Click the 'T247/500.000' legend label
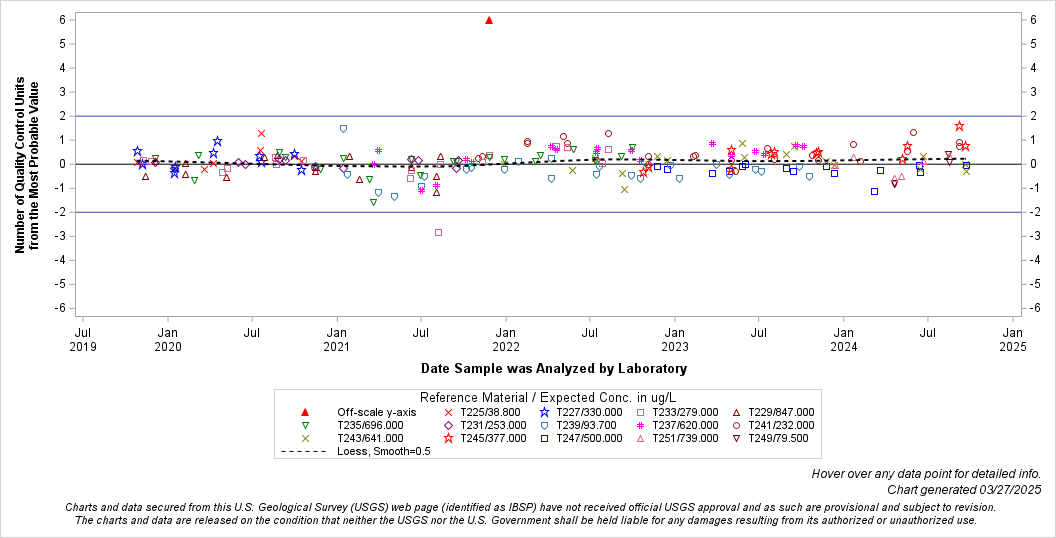This screenshot has height=538, width=1056. click(589, 438)
